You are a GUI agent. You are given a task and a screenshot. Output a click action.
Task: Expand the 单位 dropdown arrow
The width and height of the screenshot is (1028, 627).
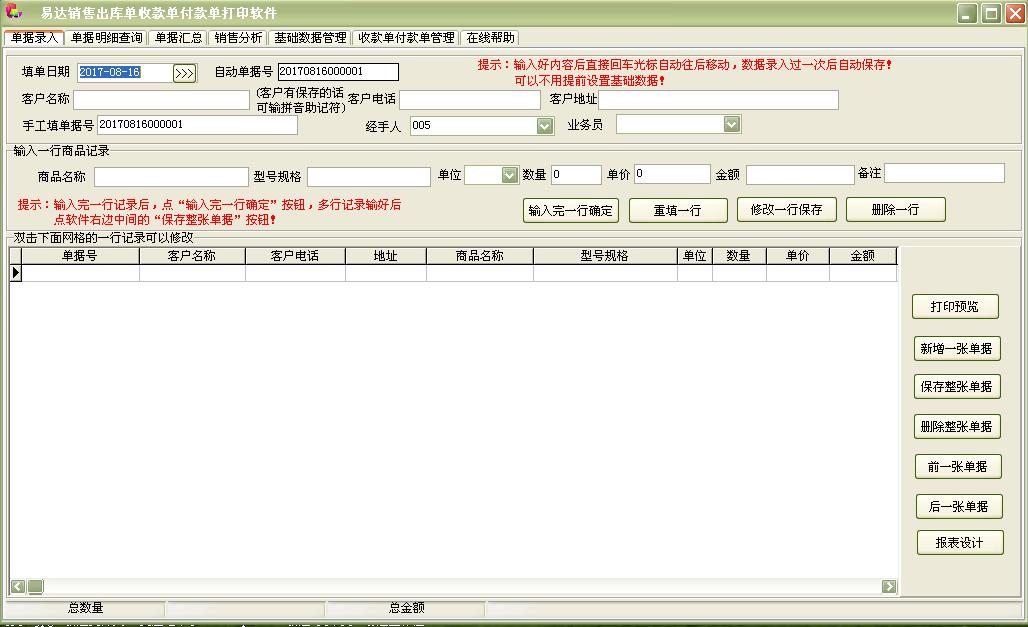click(x=509, y=175)
